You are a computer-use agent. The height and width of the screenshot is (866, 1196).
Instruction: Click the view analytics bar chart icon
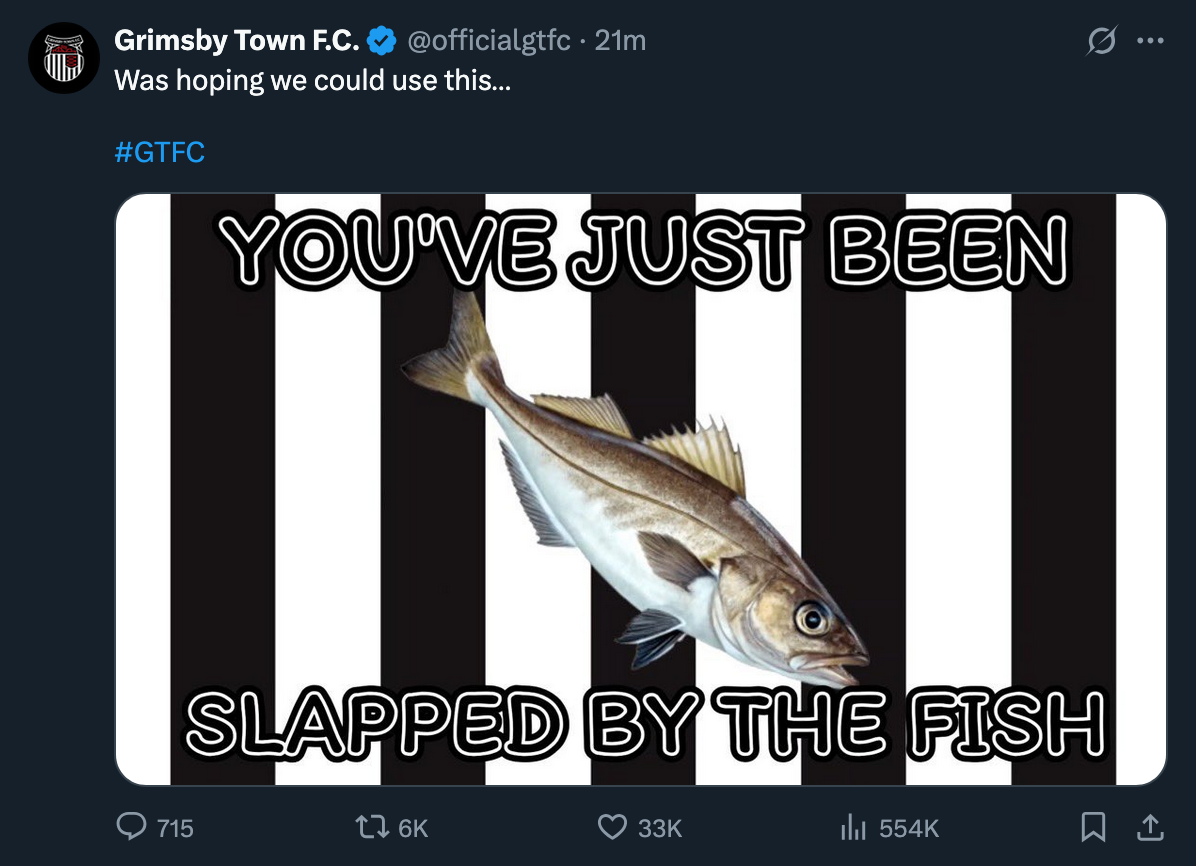click(852, 827)
